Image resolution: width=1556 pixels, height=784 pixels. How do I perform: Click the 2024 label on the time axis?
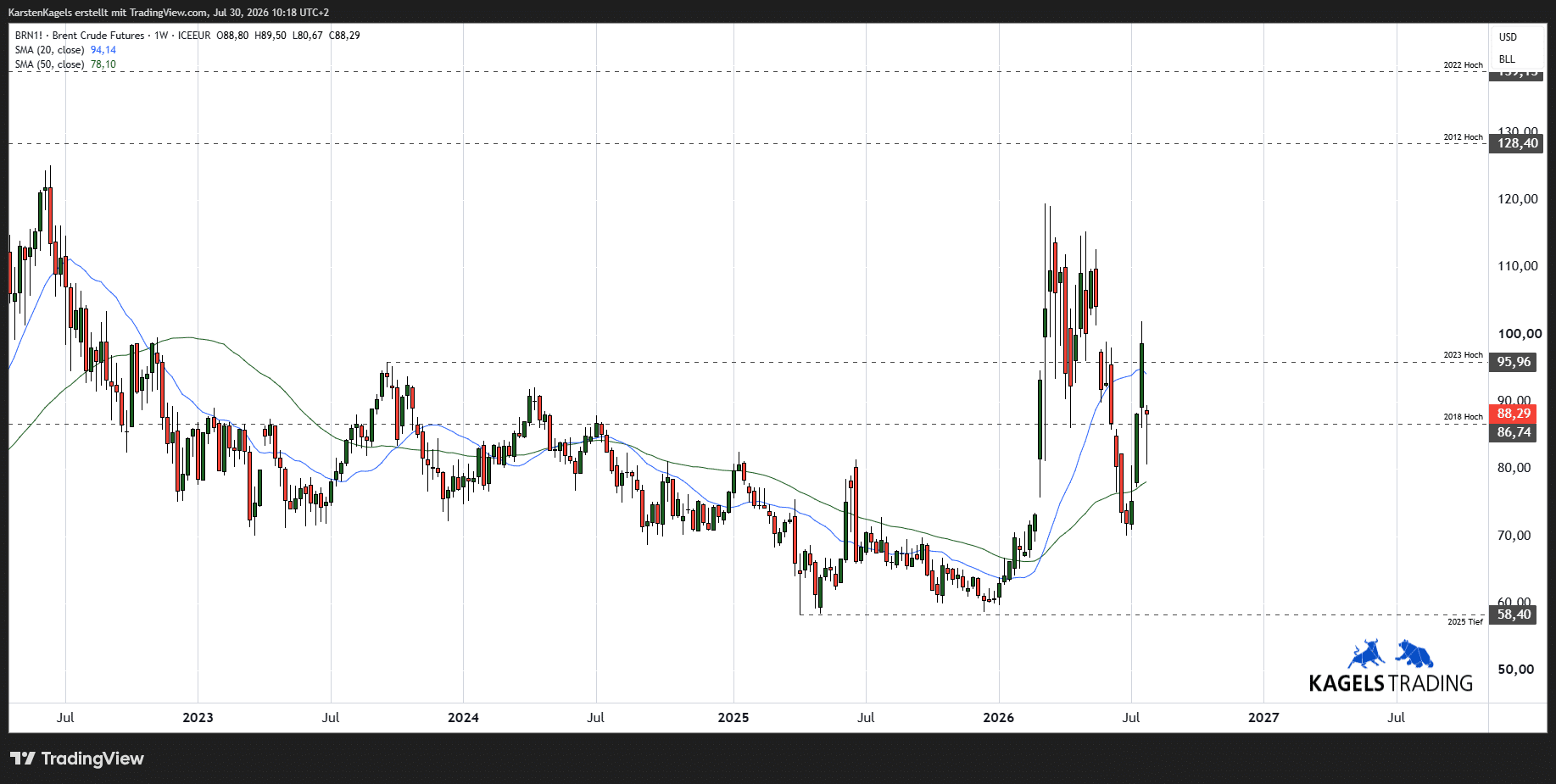click(463, 718)
